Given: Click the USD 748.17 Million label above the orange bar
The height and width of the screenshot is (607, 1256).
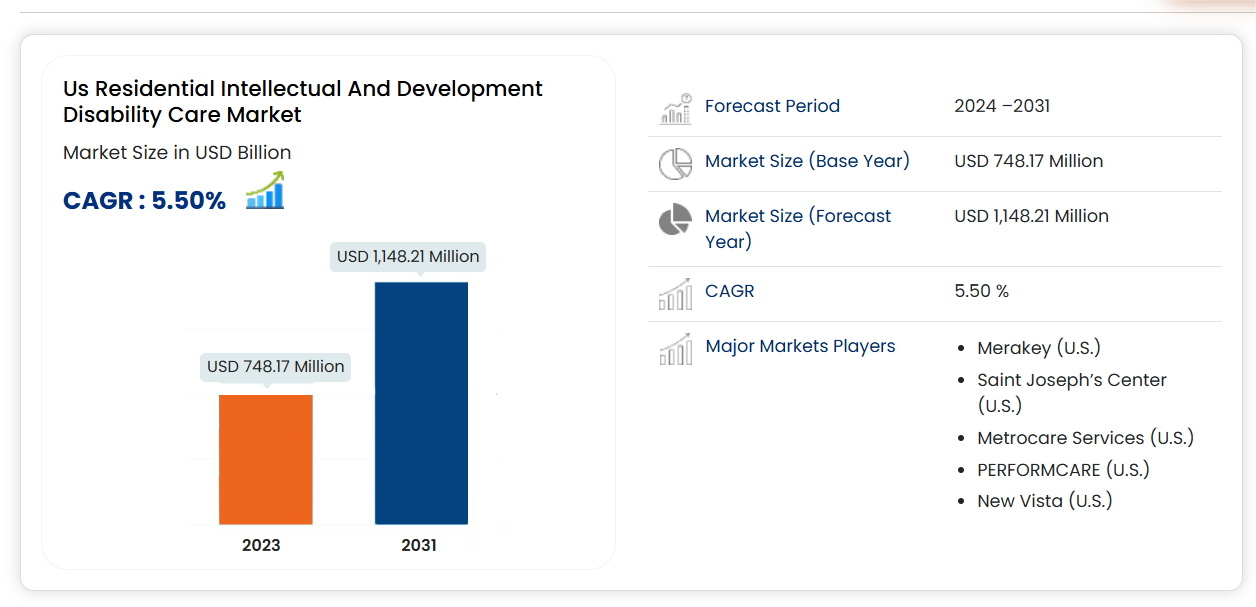Looking at the screenshot, I should [x=276, y=367].
